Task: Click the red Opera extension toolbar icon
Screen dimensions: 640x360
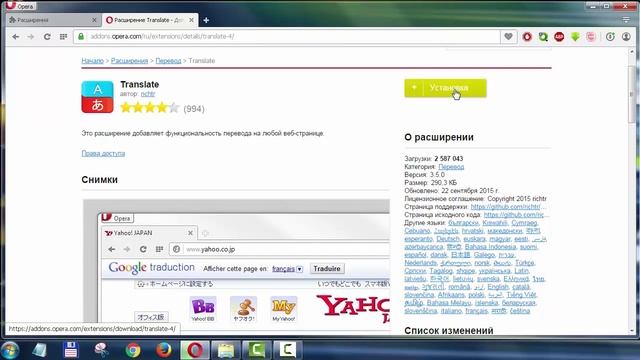Action: (x=527, y=37)
